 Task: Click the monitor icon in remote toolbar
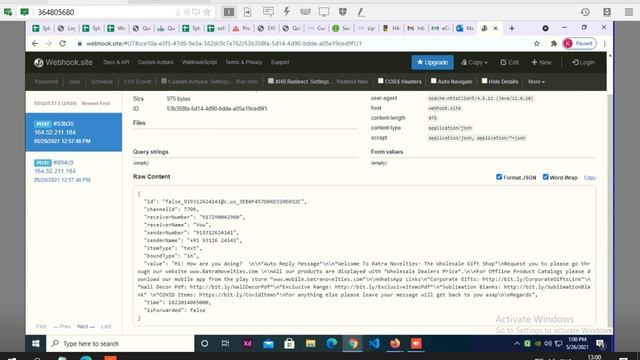coord(324,12)
